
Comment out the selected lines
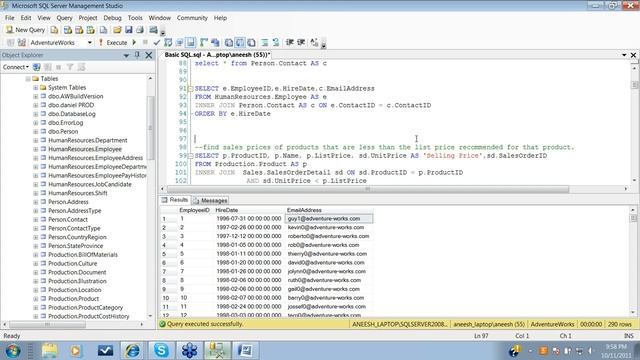pyautogui.click(x=264, y=42)
